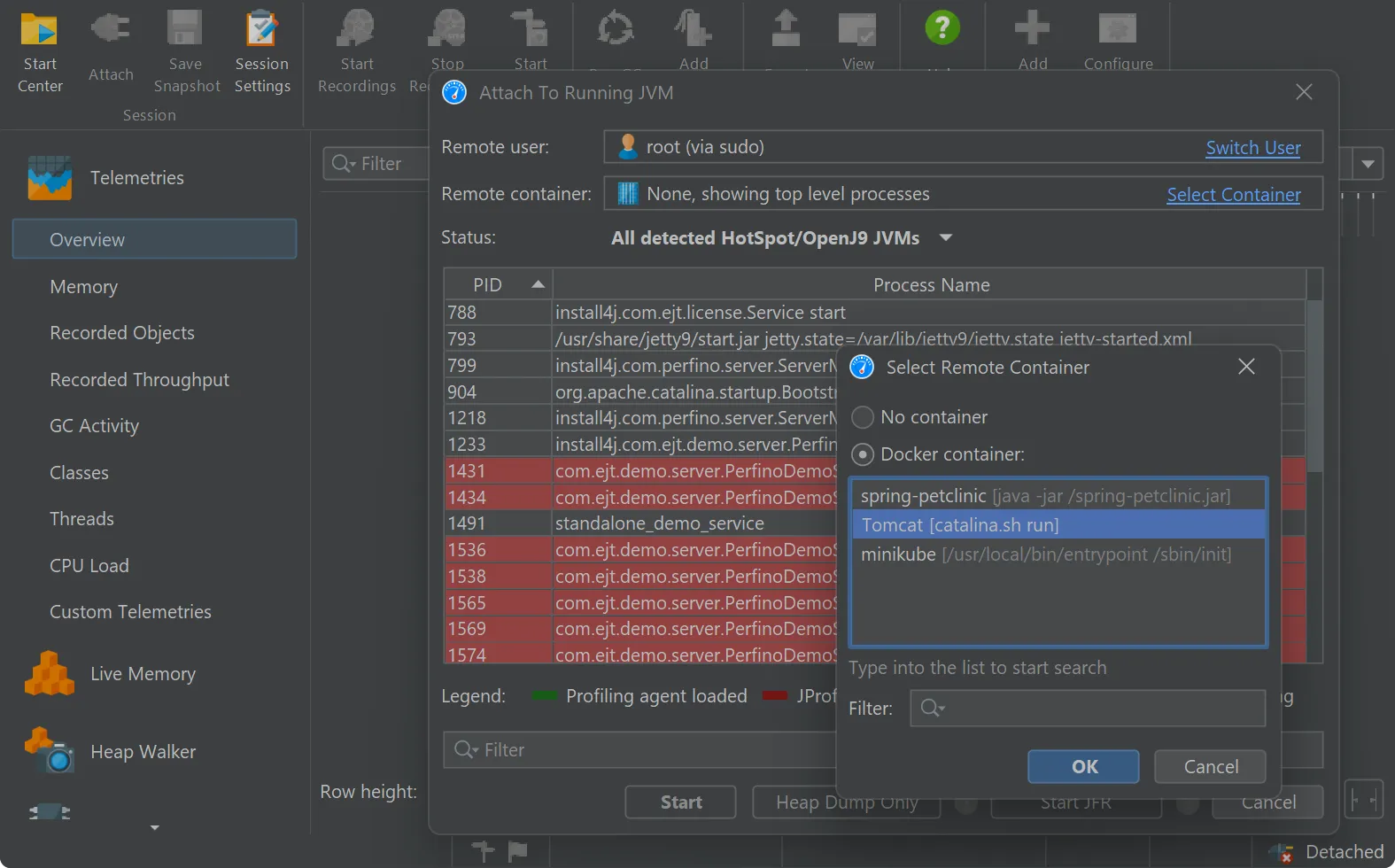Click the Switch User link
This screenshot has width=1395, height=868.
[1252, 148]
